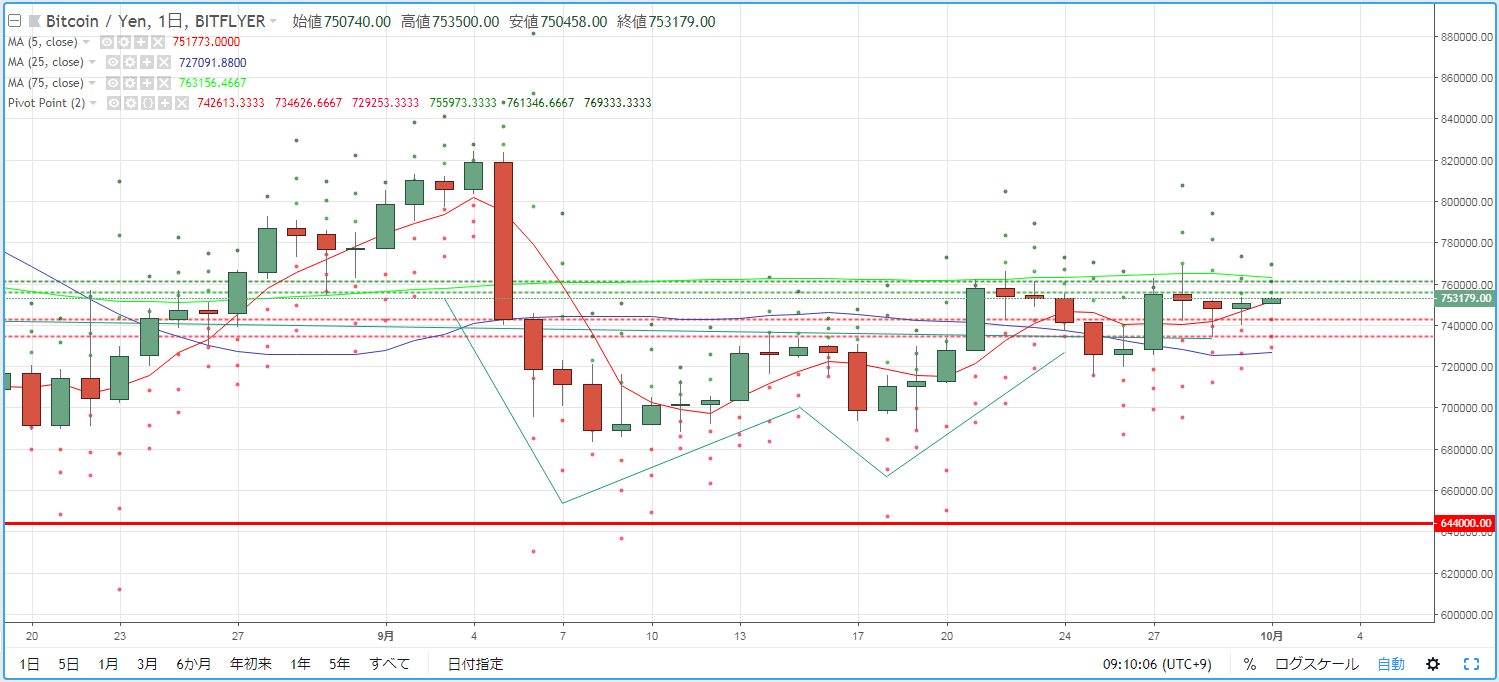This screenshot has height=682, width=1499.
Task: Toggle ログスケール on the price axis
Action: (1316, 664)
